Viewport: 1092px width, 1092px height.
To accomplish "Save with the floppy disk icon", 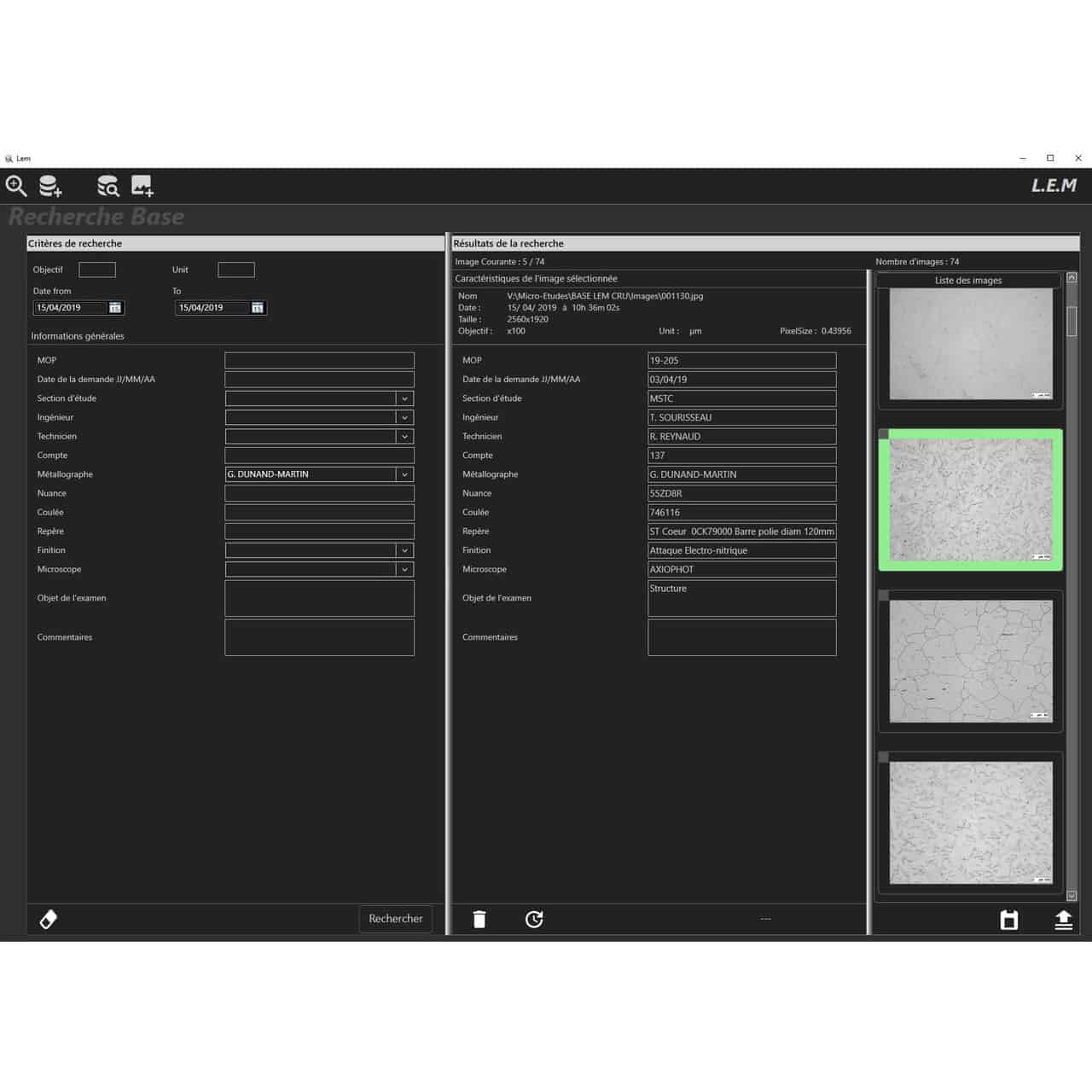I will tap(1009, 920).
